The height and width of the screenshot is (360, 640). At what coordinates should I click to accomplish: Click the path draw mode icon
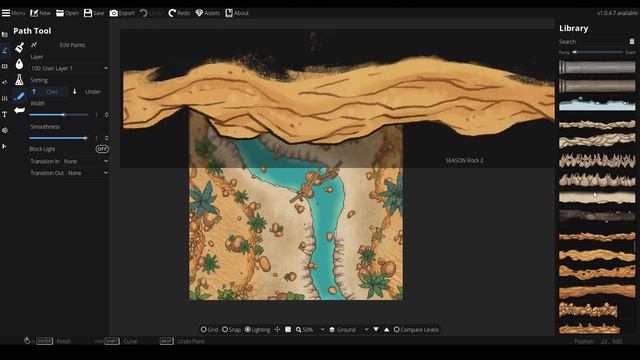pyautogui.click(x=34, y=45)
